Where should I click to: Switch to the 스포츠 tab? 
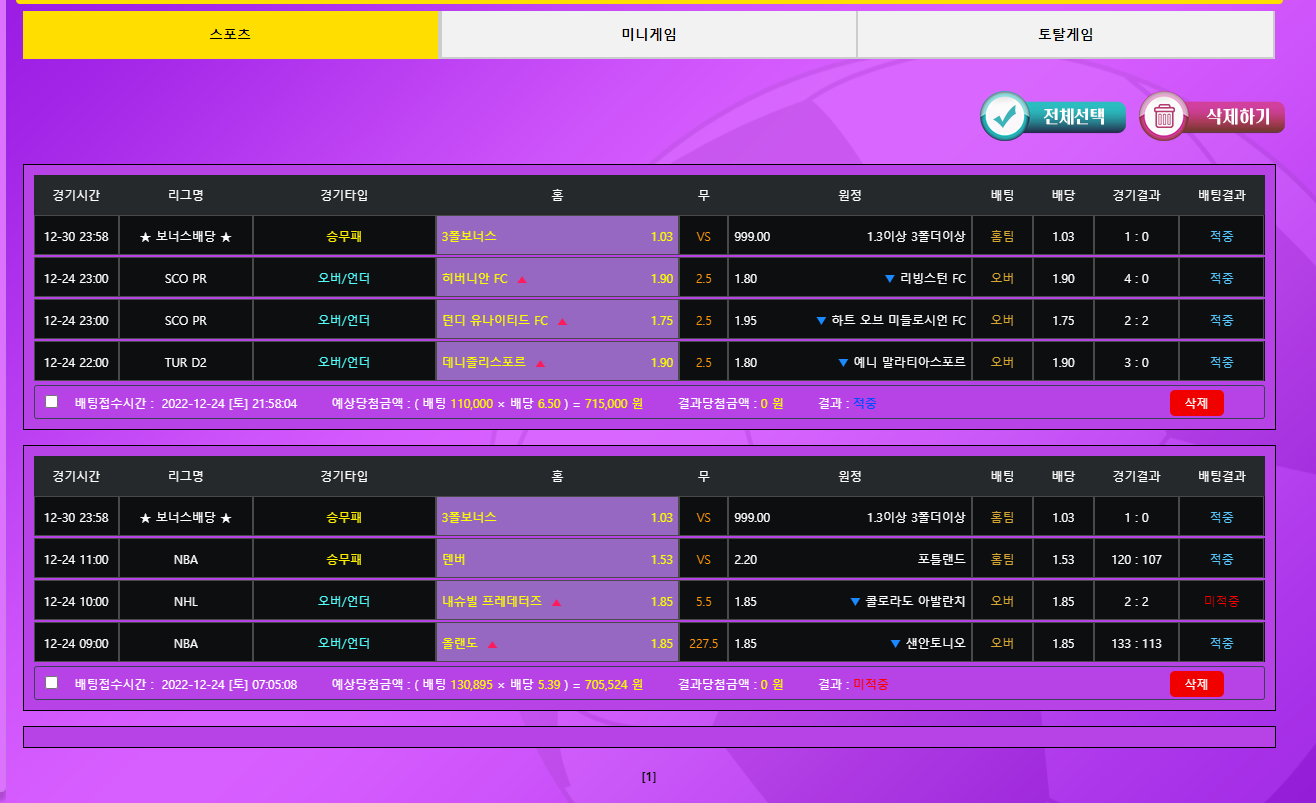[x=230, y=35]
